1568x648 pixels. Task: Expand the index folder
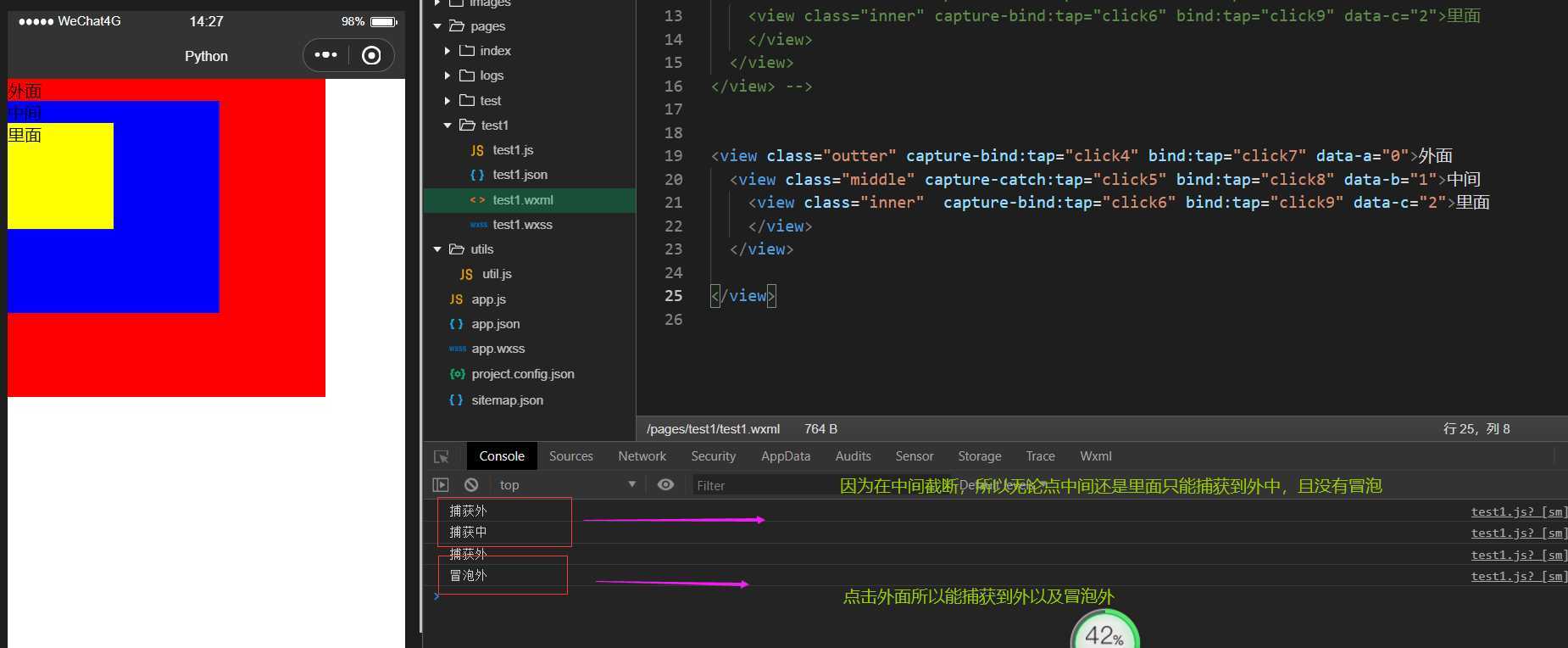pos(448,51)
